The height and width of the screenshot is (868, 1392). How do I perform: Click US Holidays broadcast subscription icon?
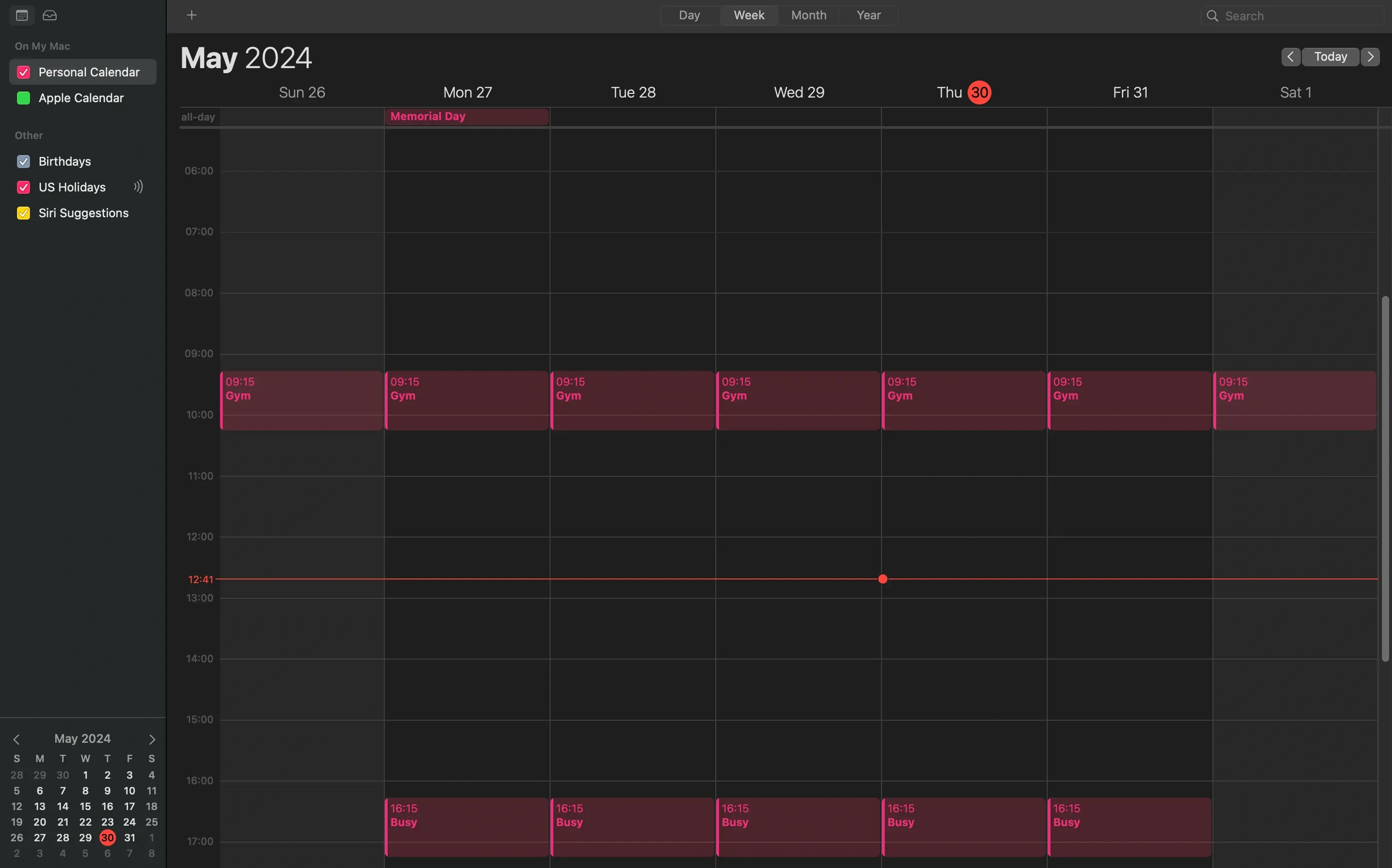pyautogui.click(x=139, y=186)
